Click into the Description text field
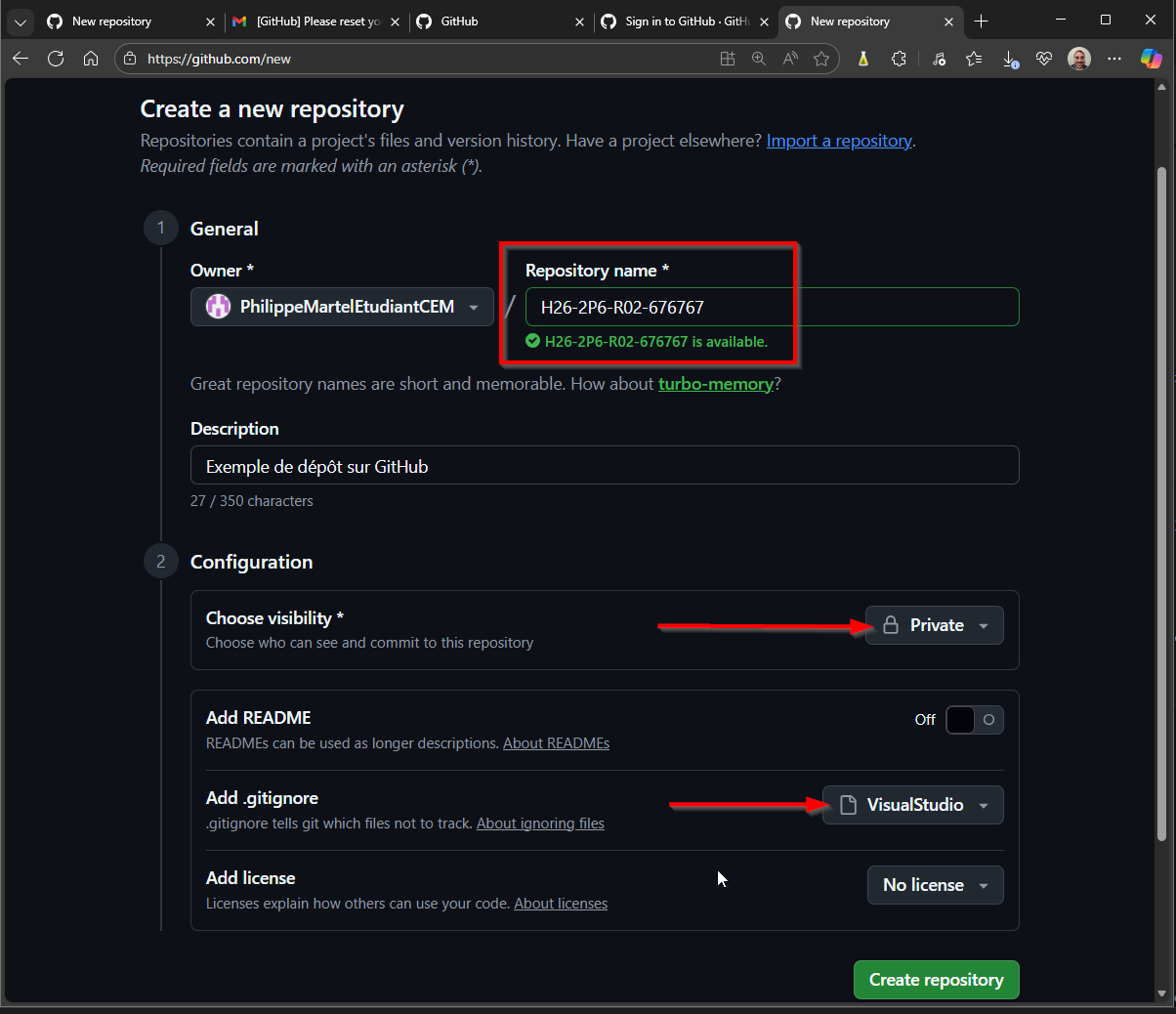 604,466
